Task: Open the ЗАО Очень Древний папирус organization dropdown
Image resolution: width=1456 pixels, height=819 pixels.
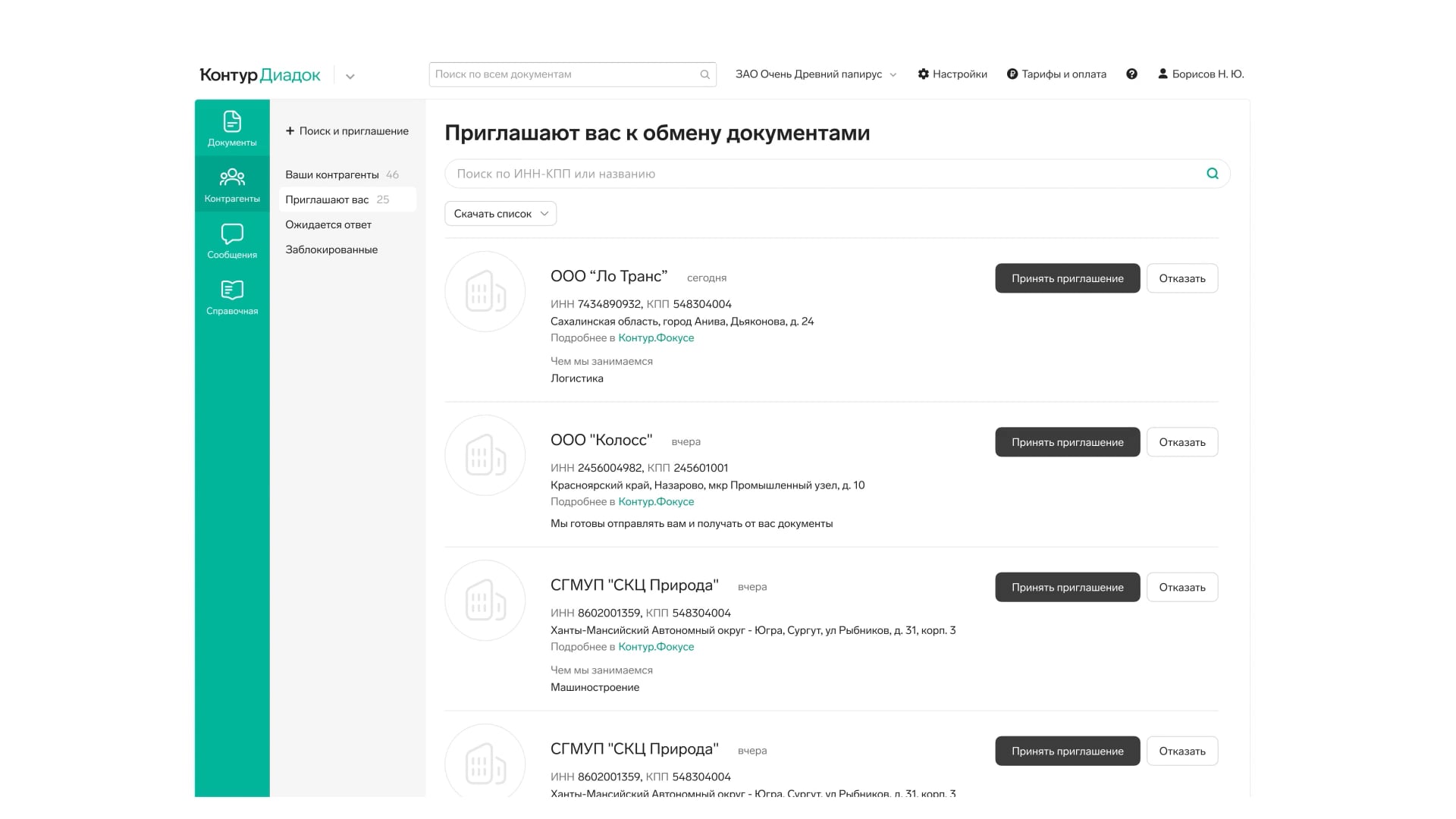Action: pyautogui.click(x=816, y=74)
